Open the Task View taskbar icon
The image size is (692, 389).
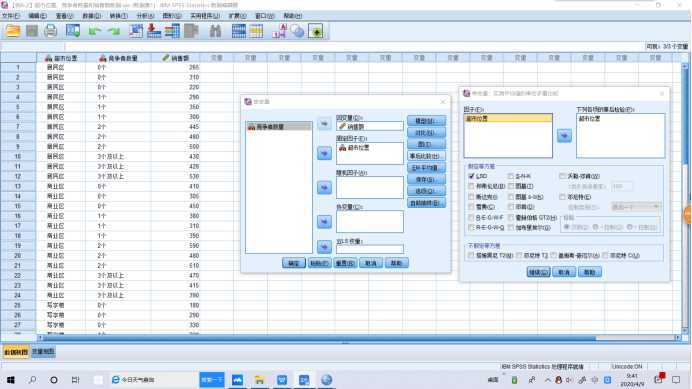pos(75,379)
